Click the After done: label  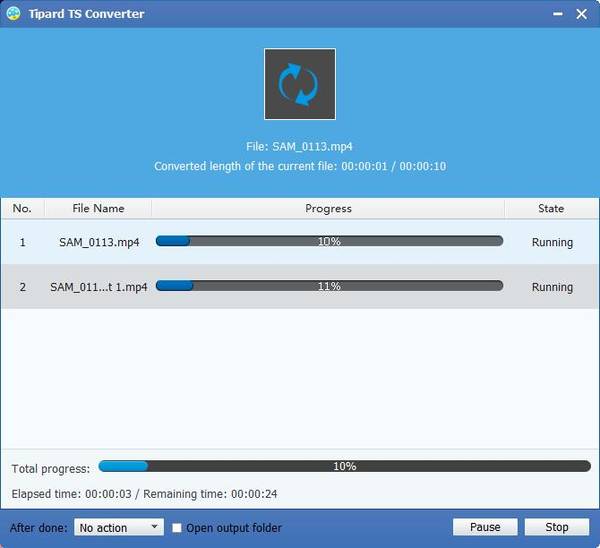(39, 528)
